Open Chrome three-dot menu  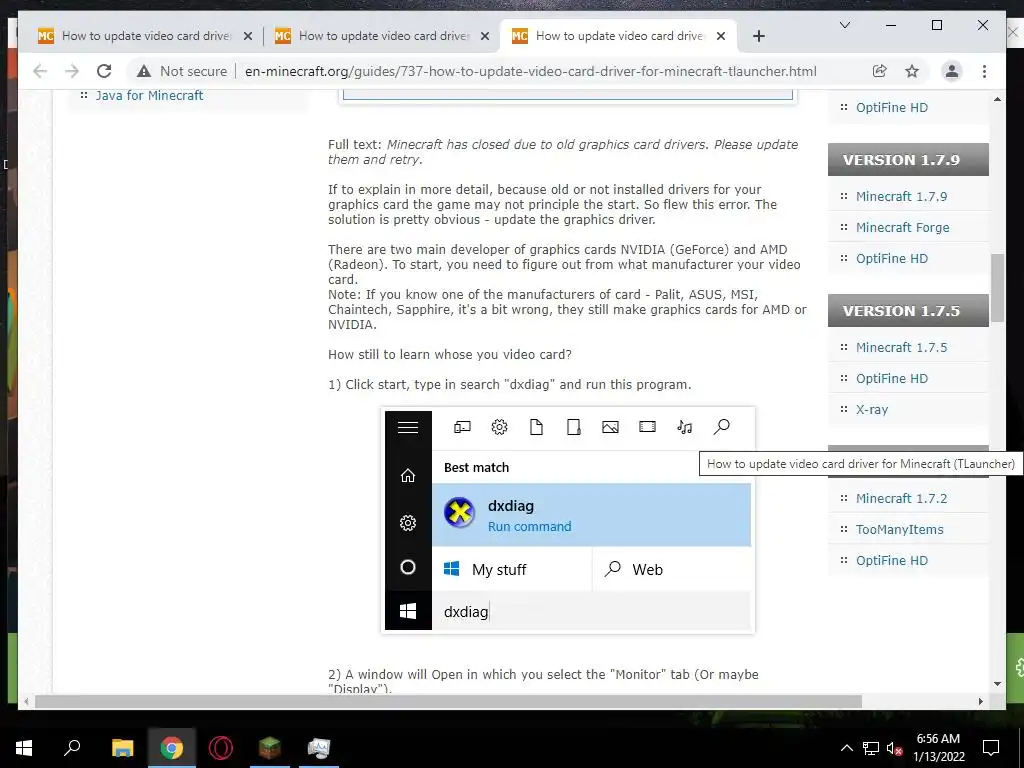pos(984,71)
